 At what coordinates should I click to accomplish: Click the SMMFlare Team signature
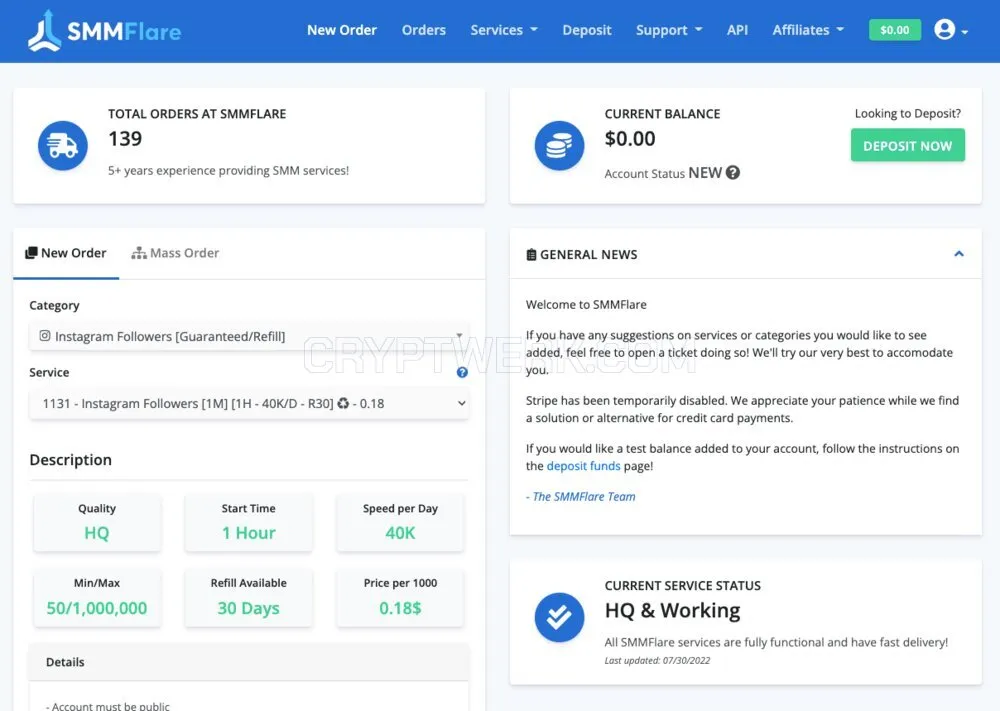pyautogui.click(x=580, y=497)
